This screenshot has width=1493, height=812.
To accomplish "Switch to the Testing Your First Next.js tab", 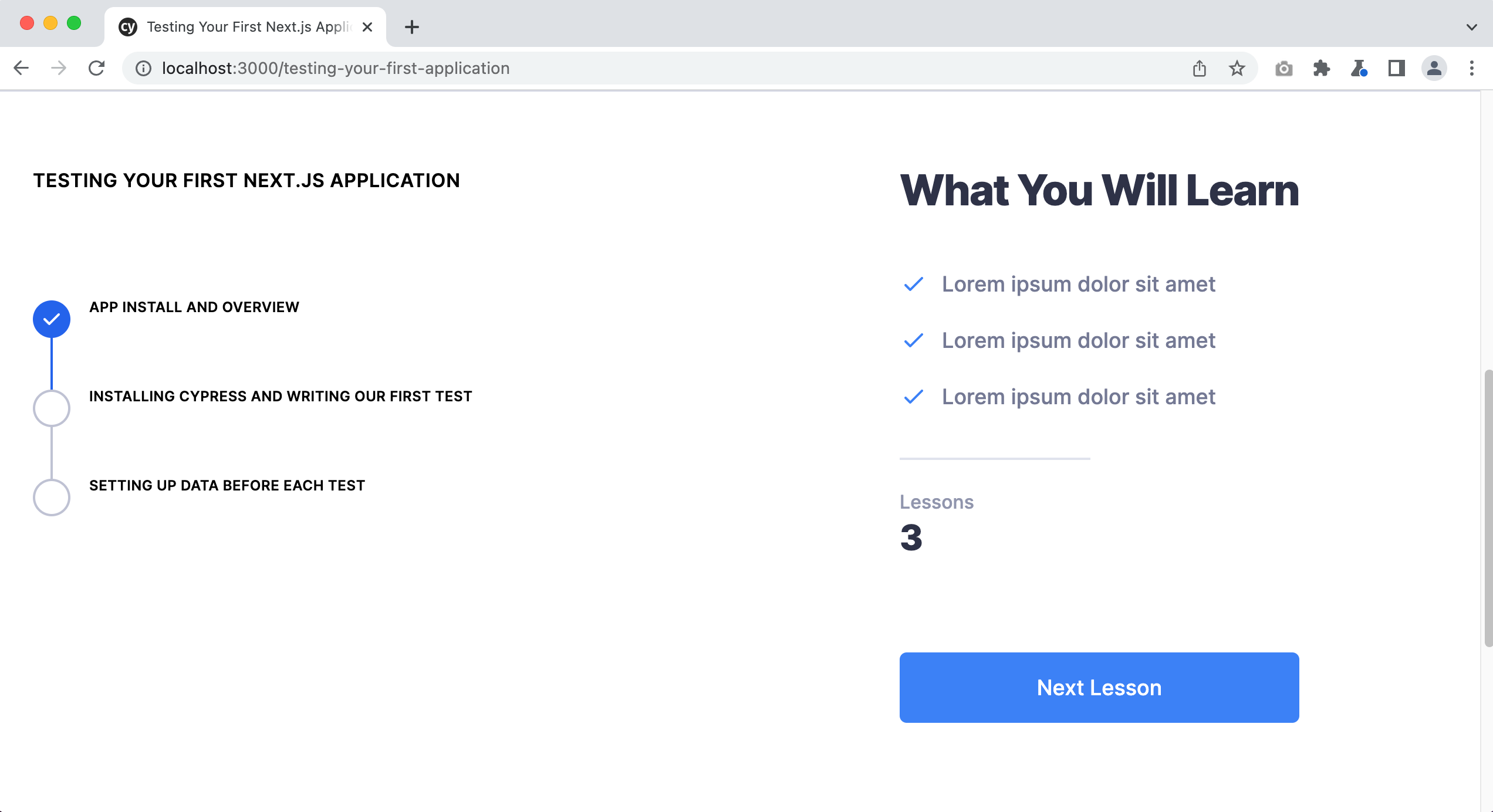I will (246, 27).
